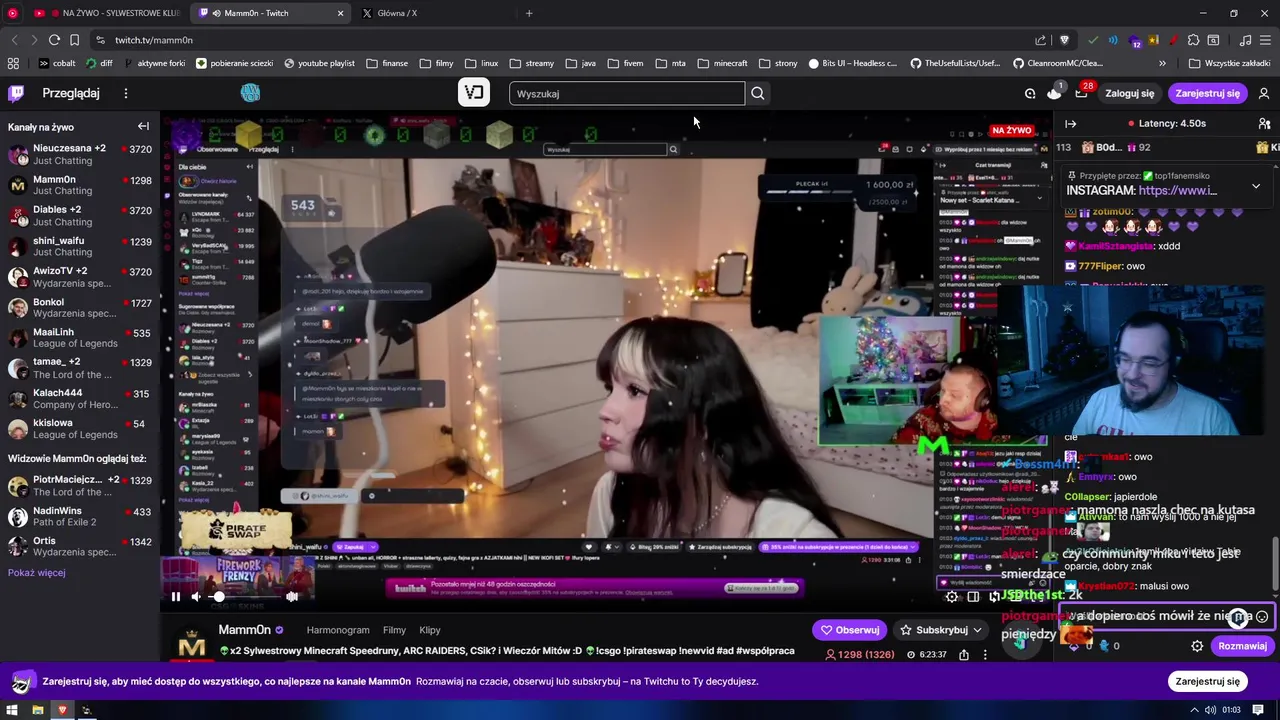Click the top Zarejestruj się button
This screenshot has width=1280, height=720.
pos(1207,93)
